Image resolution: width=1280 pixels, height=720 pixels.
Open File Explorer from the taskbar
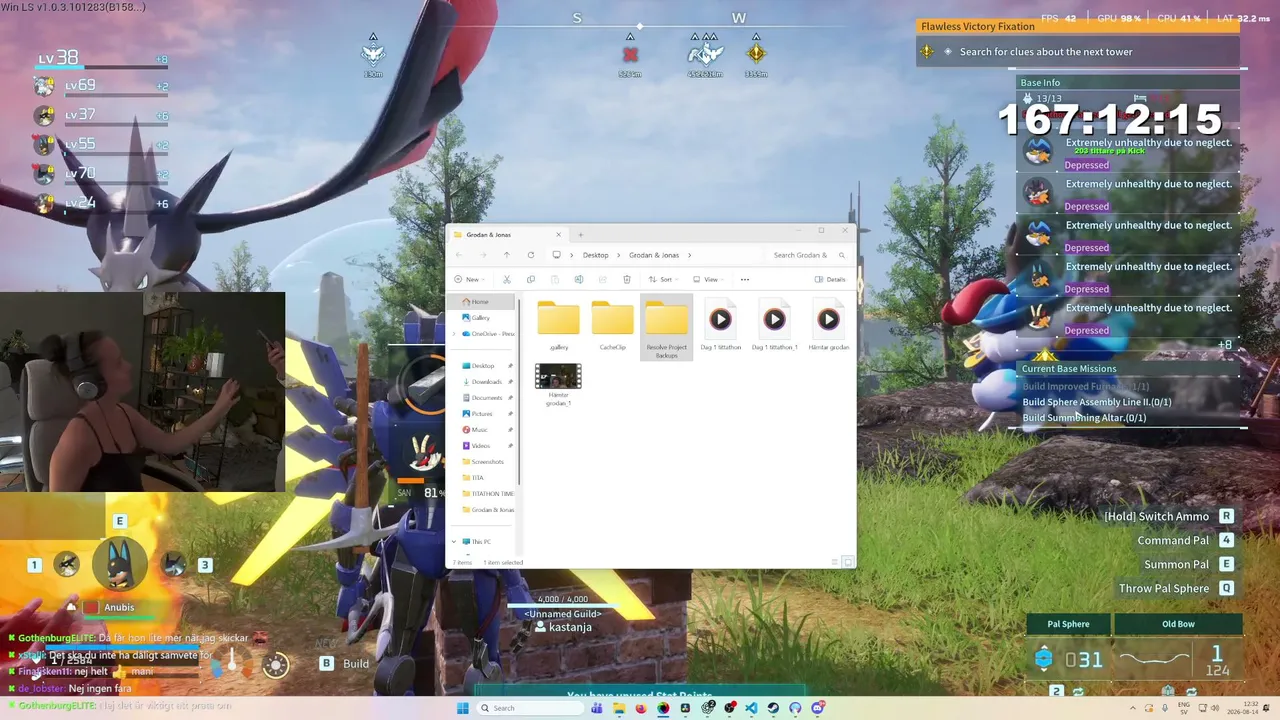619,708
